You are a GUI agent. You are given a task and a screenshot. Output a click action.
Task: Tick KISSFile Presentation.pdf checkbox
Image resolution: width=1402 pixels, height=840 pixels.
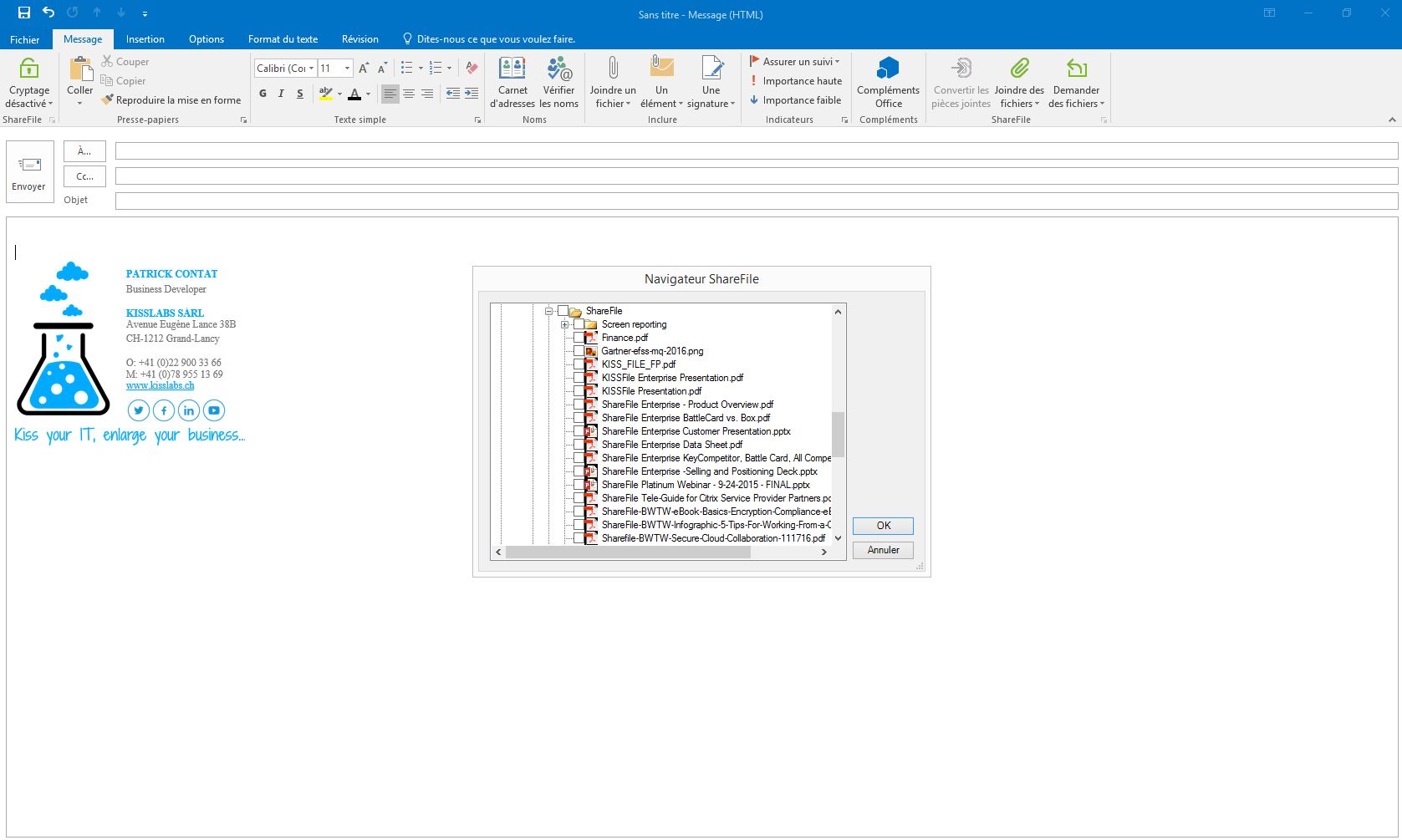pyautogui.click(x=579, y=391)
